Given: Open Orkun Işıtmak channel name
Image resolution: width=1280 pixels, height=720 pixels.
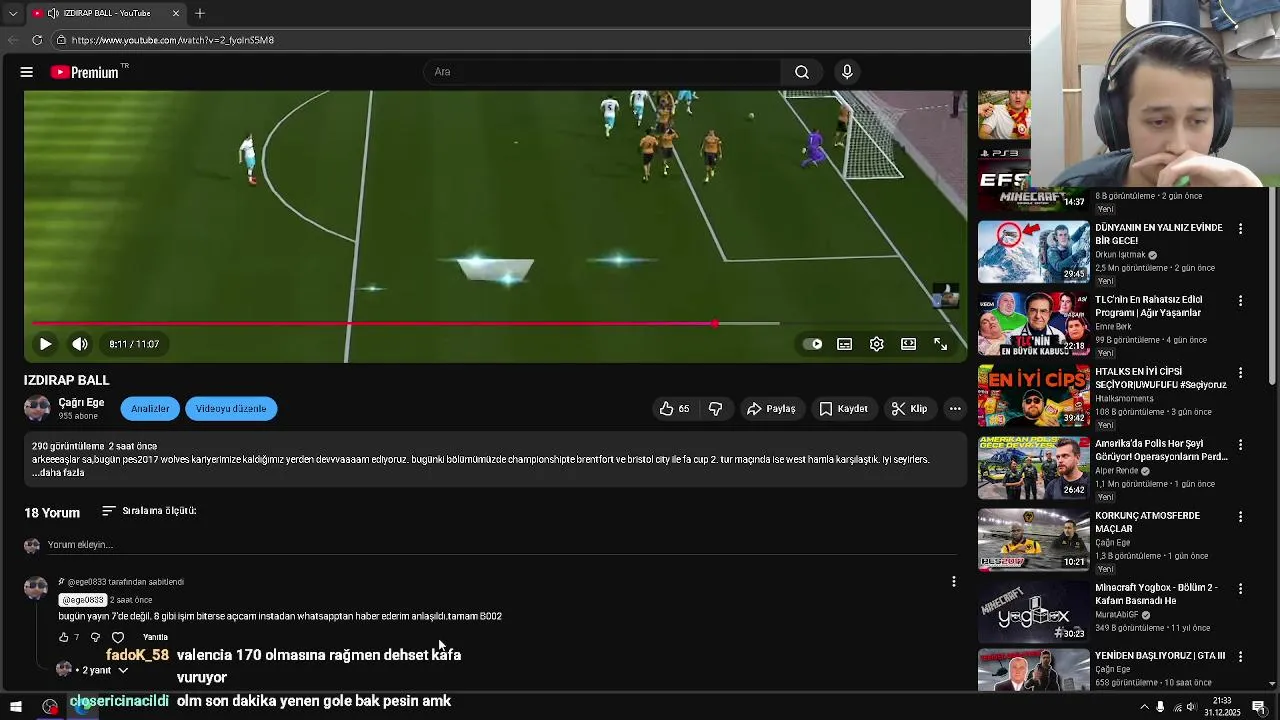Looking at the screenshot, I should click(x=1121, y=255).
